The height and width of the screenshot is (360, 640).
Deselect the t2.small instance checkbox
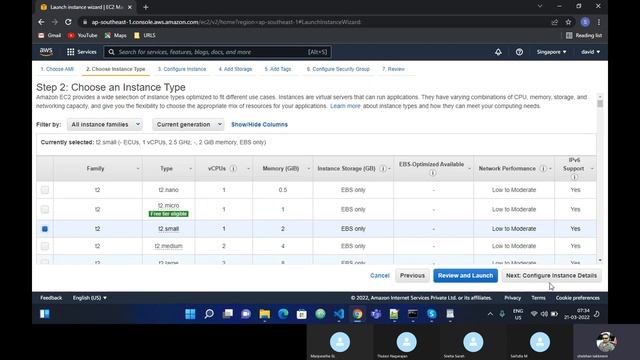[45, 229]
